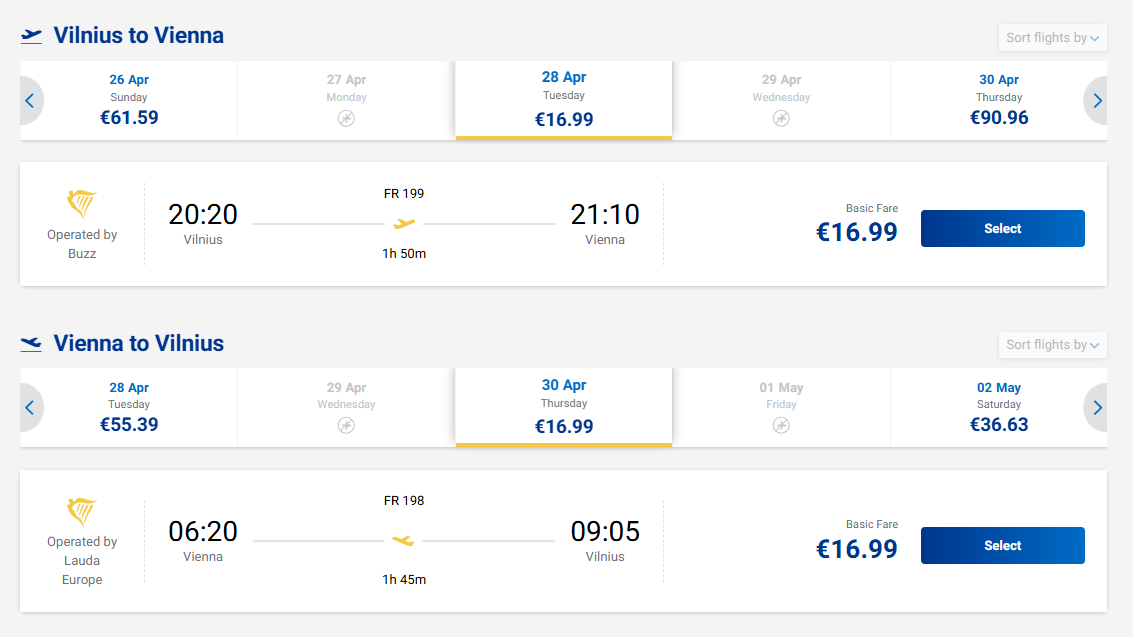1133x637 pixels.
Task: Choose 30 Apr Thursday €90.96 outbound tab
Action: tap(998, 100)
